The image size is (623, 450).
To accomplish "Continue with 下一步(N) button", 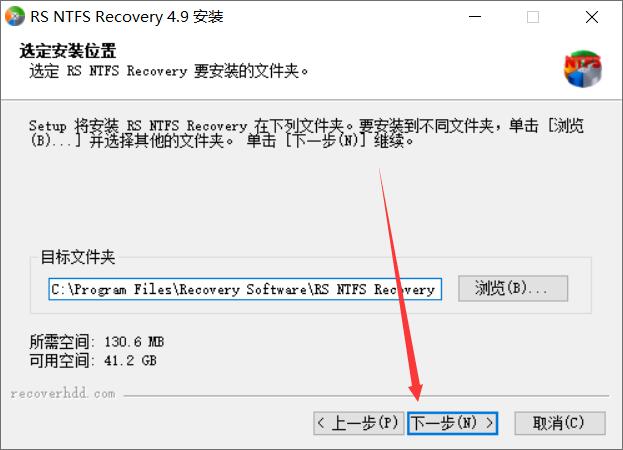I will (x=452, y=423).
